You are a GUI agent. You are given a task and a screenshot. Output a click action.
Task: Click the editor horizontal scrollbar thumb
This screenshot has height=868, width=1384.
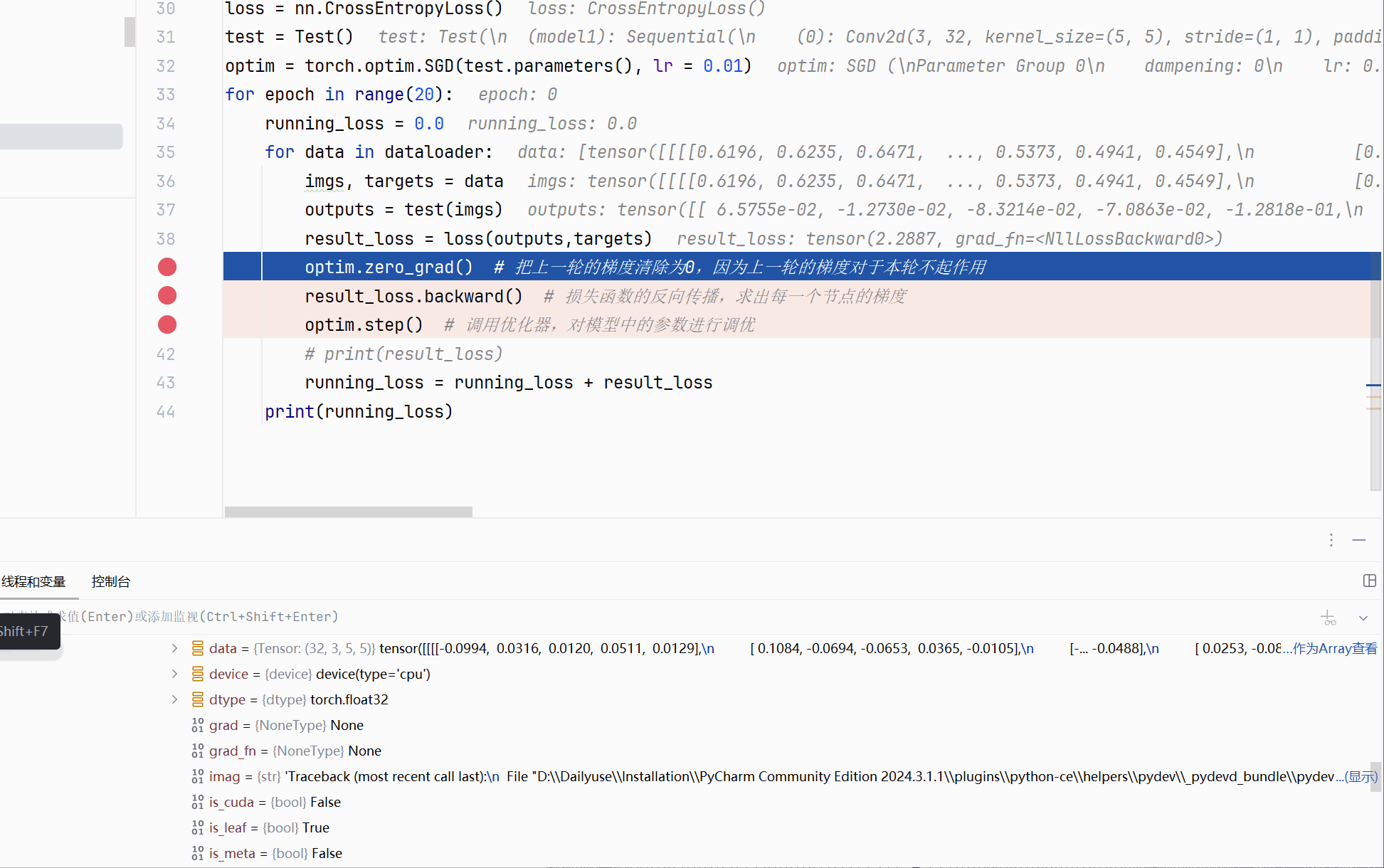[348, 512]
